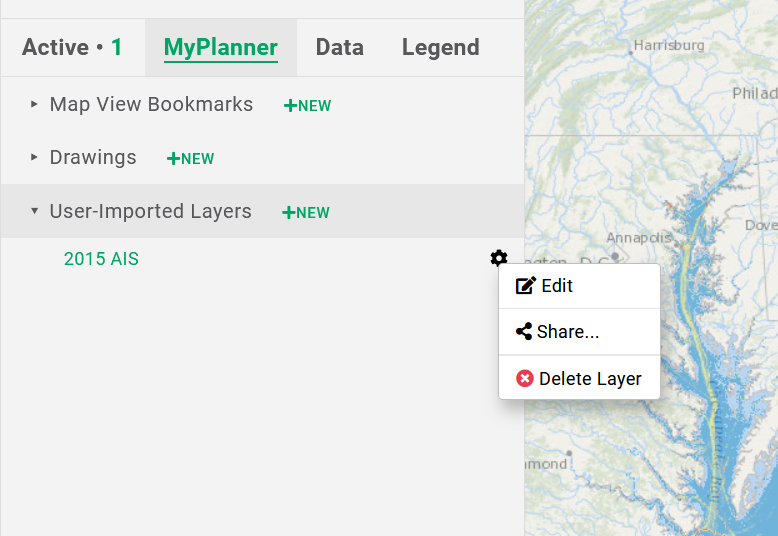The image size is (778, 536).
Task: Select the MyPlanner tab
Action: (220, 47)
